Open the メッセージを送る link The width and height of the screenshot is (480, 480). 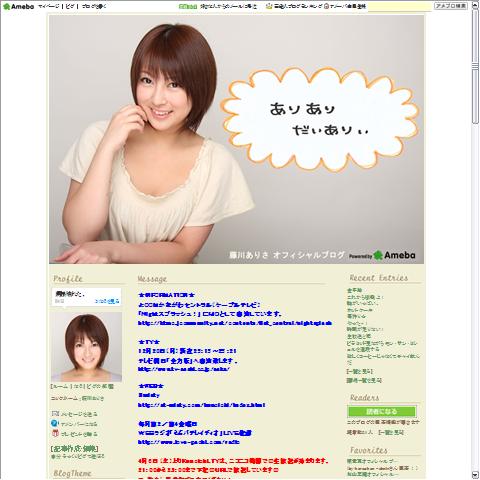[80, 414]
